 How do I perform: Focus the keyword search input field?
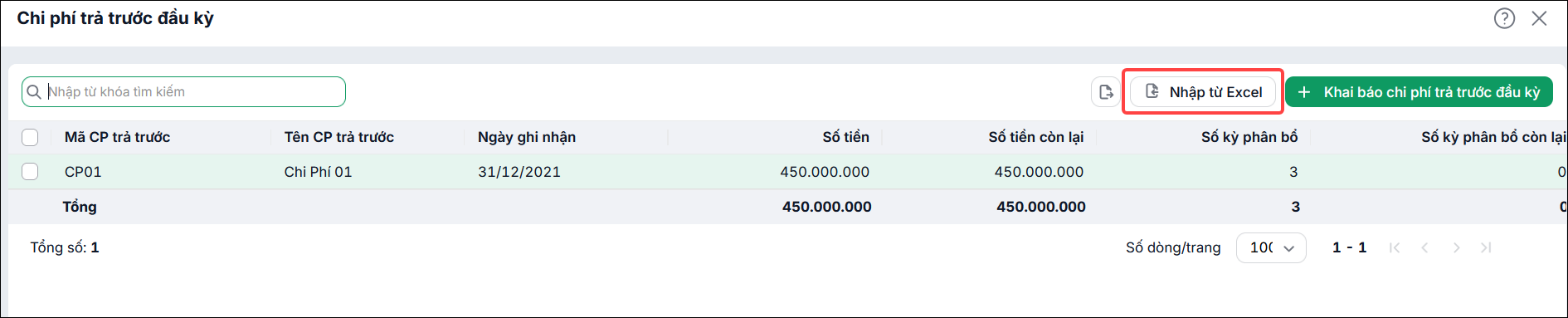tap(183, 92)
